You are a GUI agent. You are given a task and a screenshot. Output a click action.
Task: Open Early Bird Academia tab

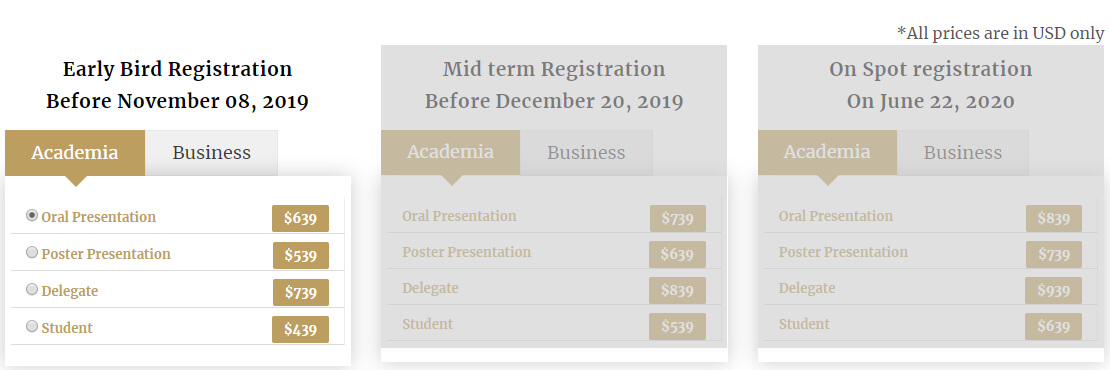pos(75,153)
